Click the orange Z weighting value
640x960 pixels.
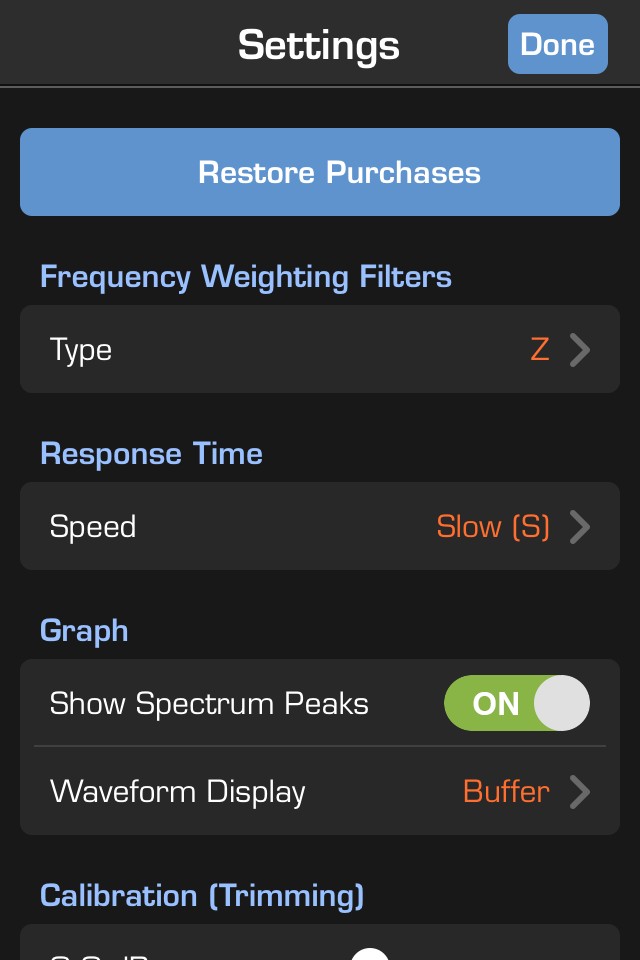[540, 349]
